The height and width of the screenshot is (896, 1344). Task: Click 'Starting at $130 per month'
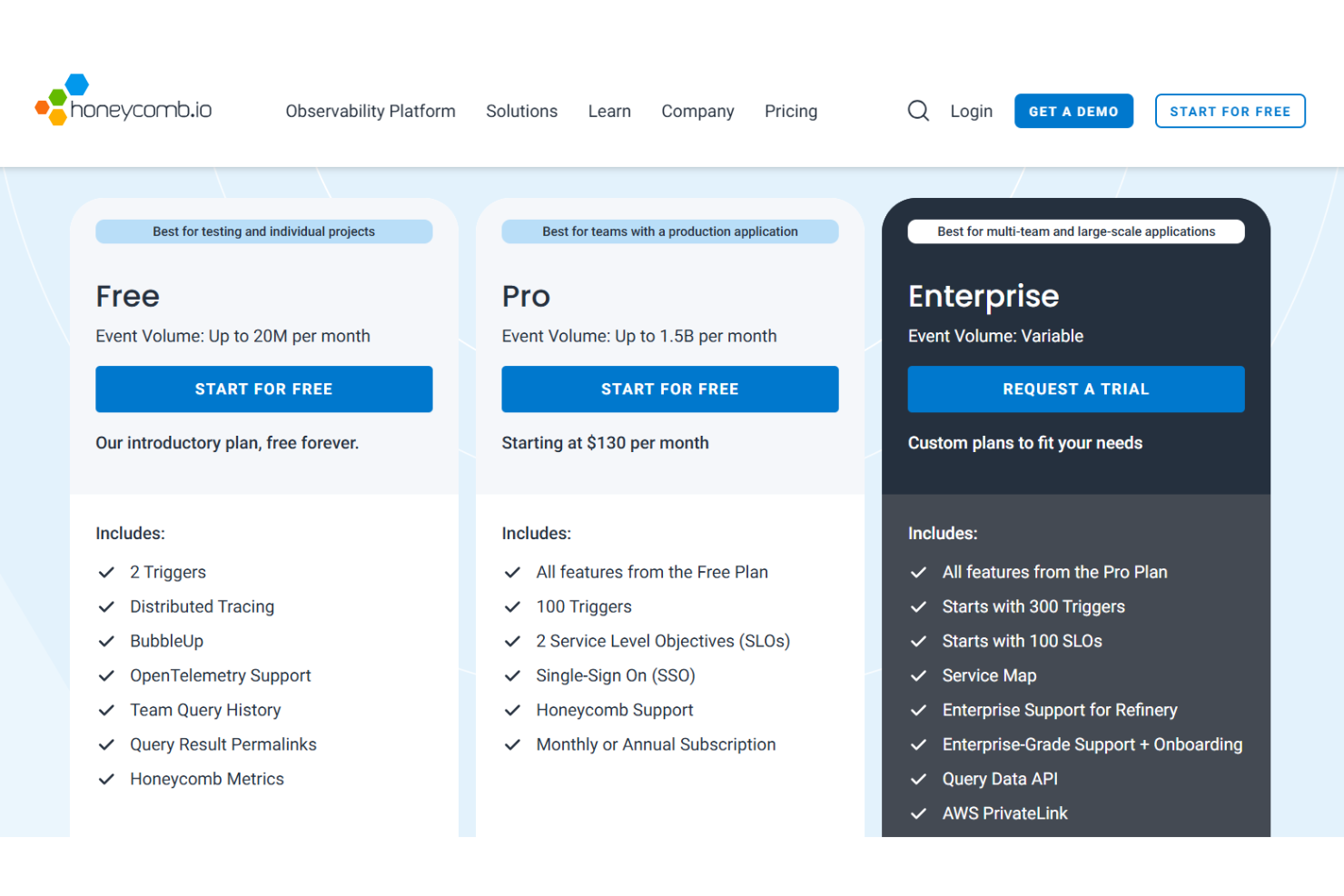[605, 443]
